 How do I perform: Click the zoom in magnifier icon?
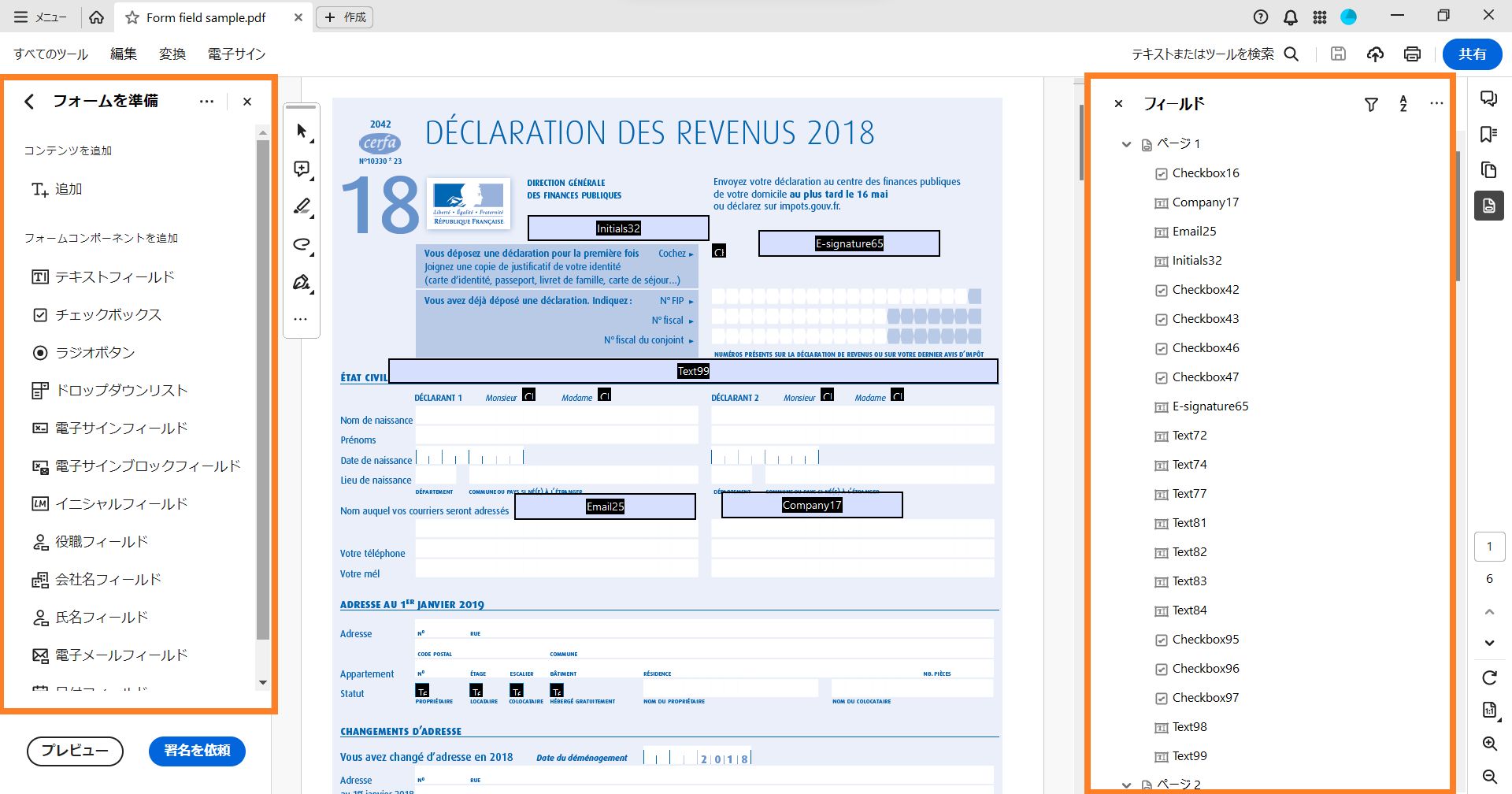pyautogui.click(x=1489, y=744)
